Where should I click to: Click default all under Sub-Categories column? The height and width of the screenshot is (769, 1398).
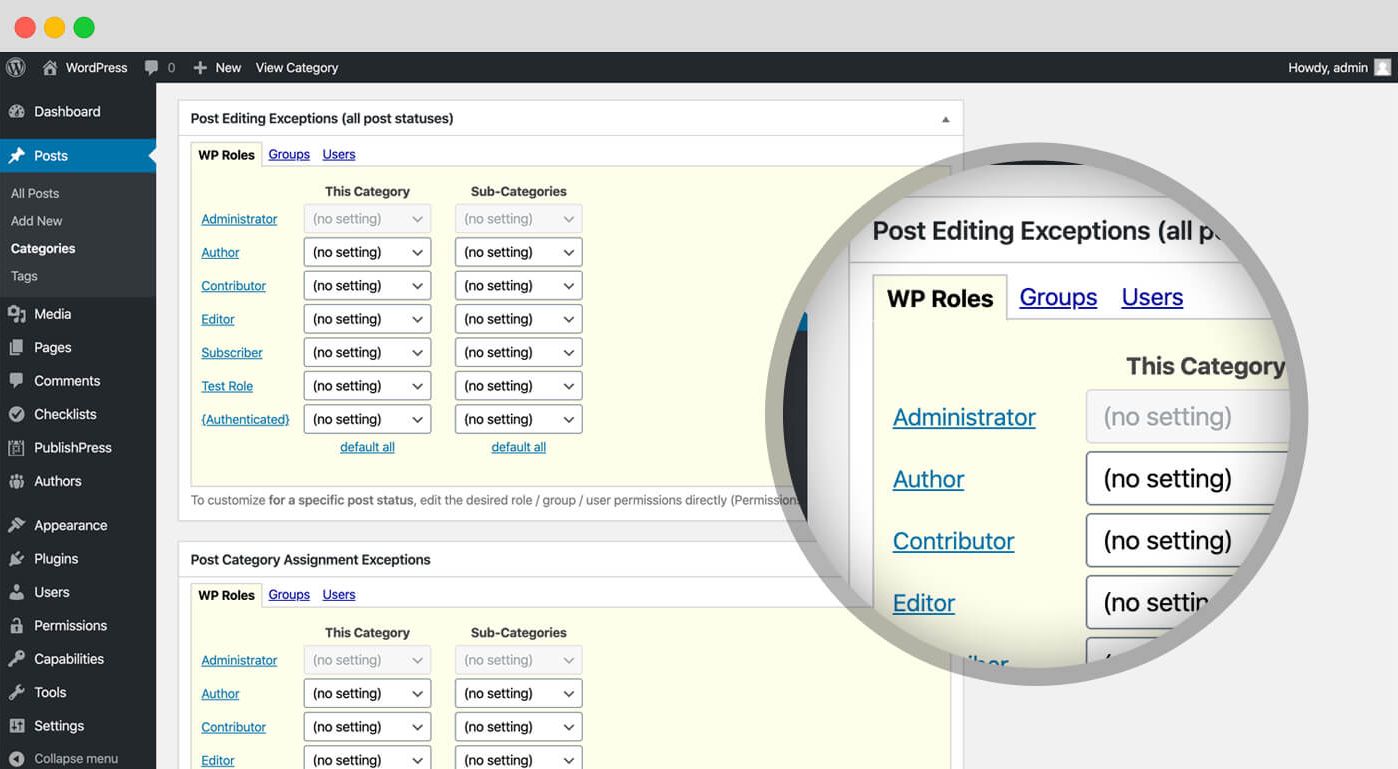[x=518, y=447]
